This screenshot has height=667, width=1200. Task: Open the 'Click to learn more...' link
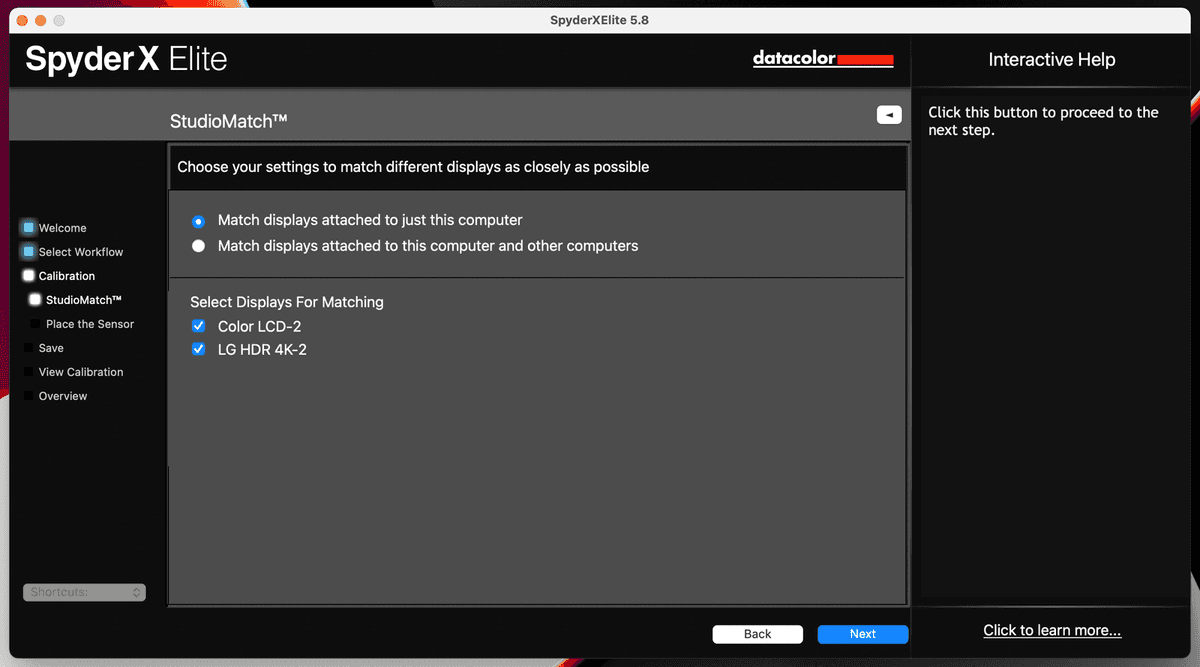pyautogui.click(x=1052, y=630)
